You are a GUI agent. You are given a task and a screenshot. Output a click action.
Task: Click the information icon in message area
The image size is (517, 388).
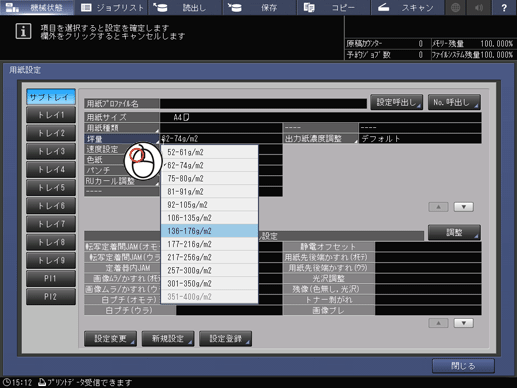click(23, 31)
